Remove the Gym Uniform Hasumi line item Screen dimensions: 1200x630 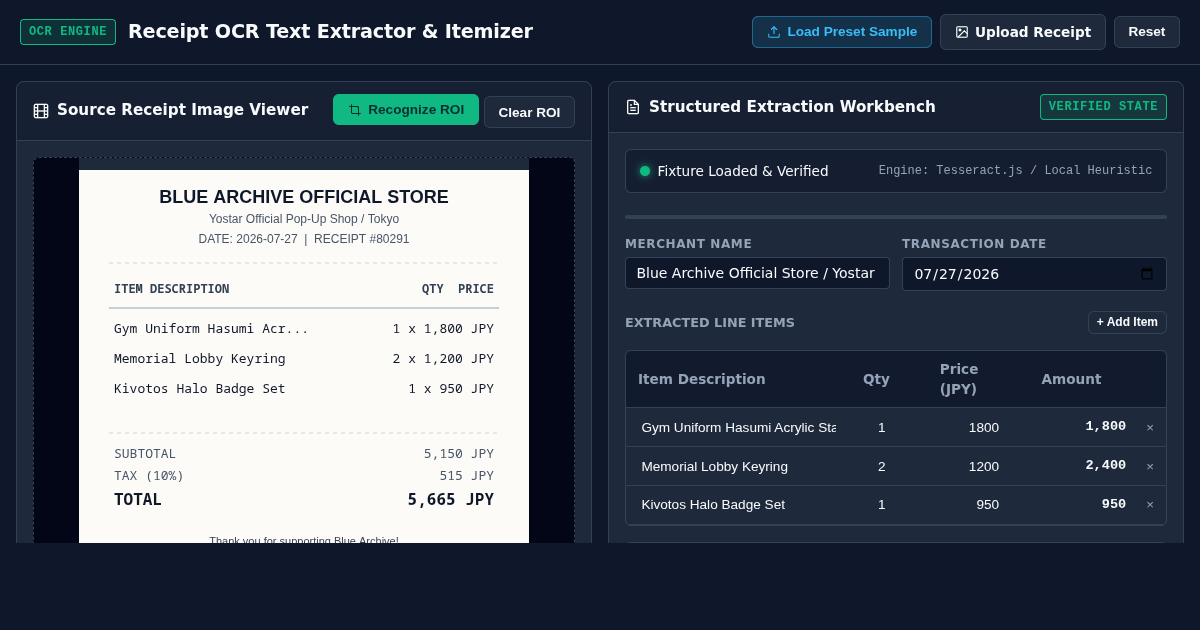[1150, 427]
